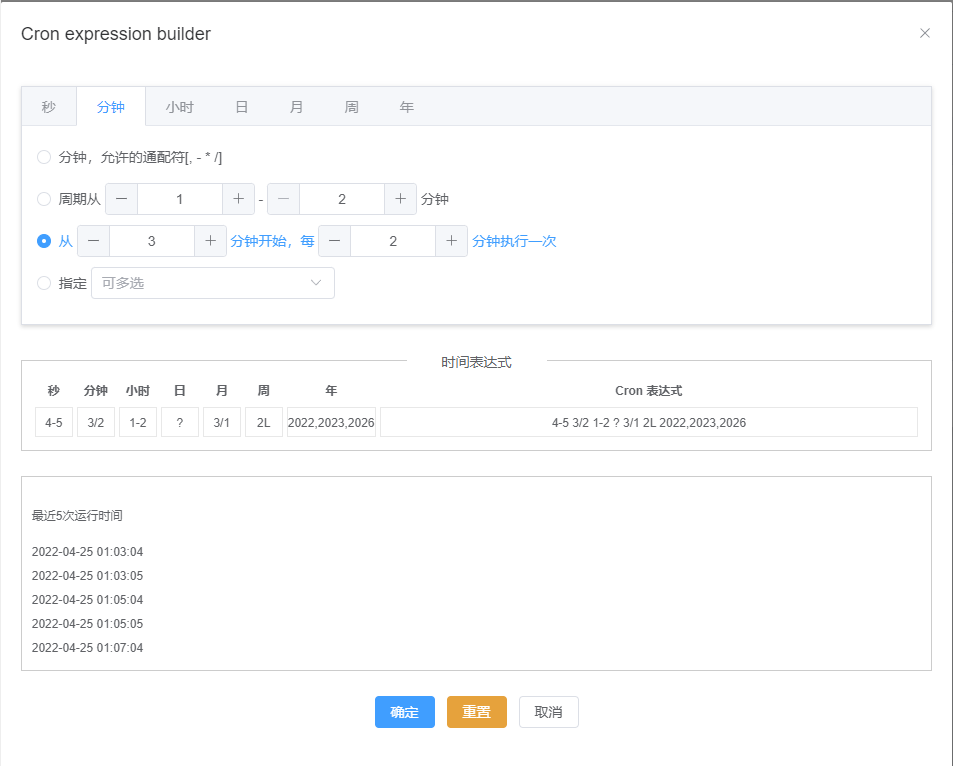Close the Cron expression builder dialog

click(924, 33)
